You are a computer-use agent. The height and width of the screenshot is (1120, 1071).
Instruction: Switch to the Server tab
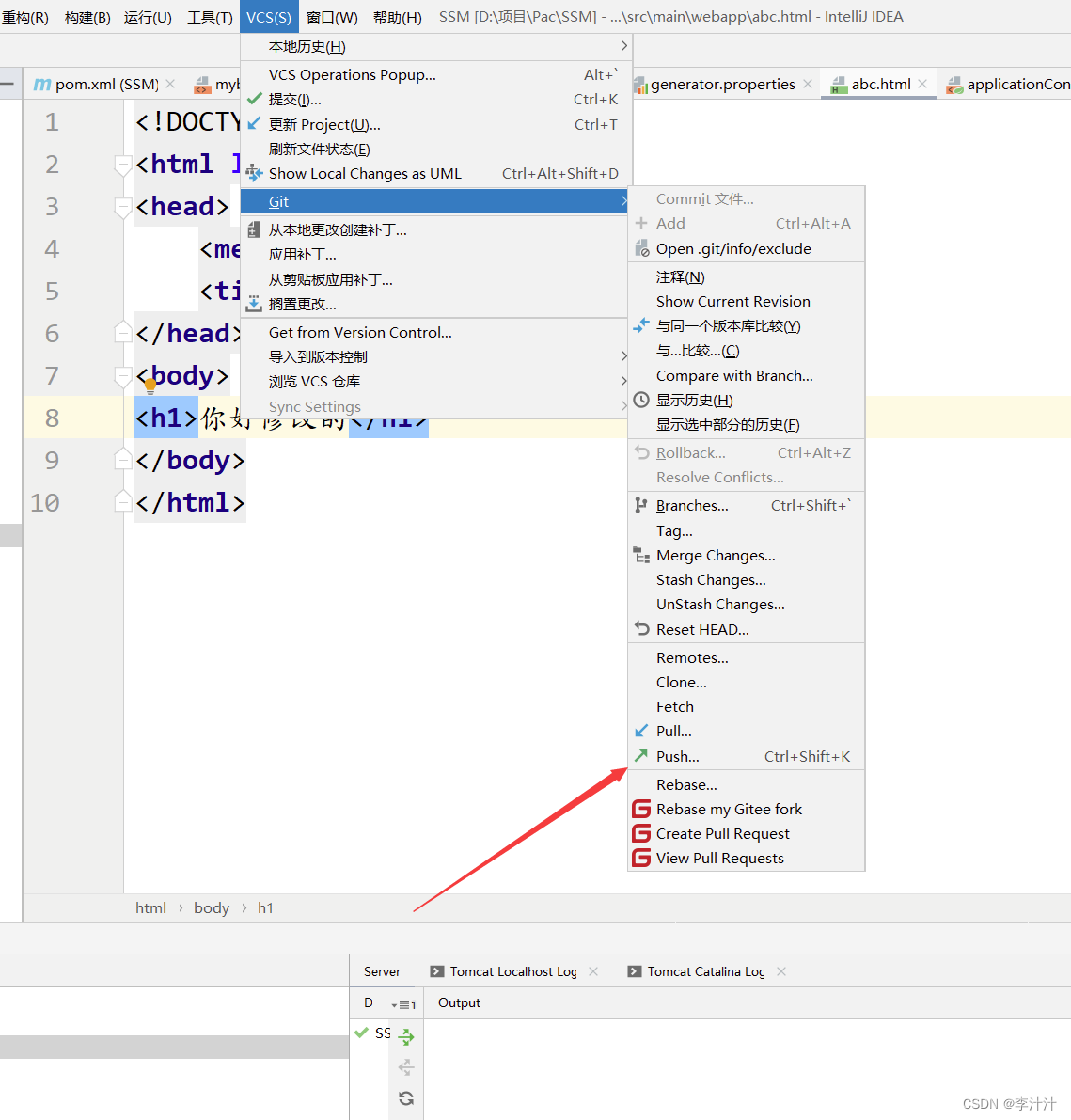coord(382,971)
